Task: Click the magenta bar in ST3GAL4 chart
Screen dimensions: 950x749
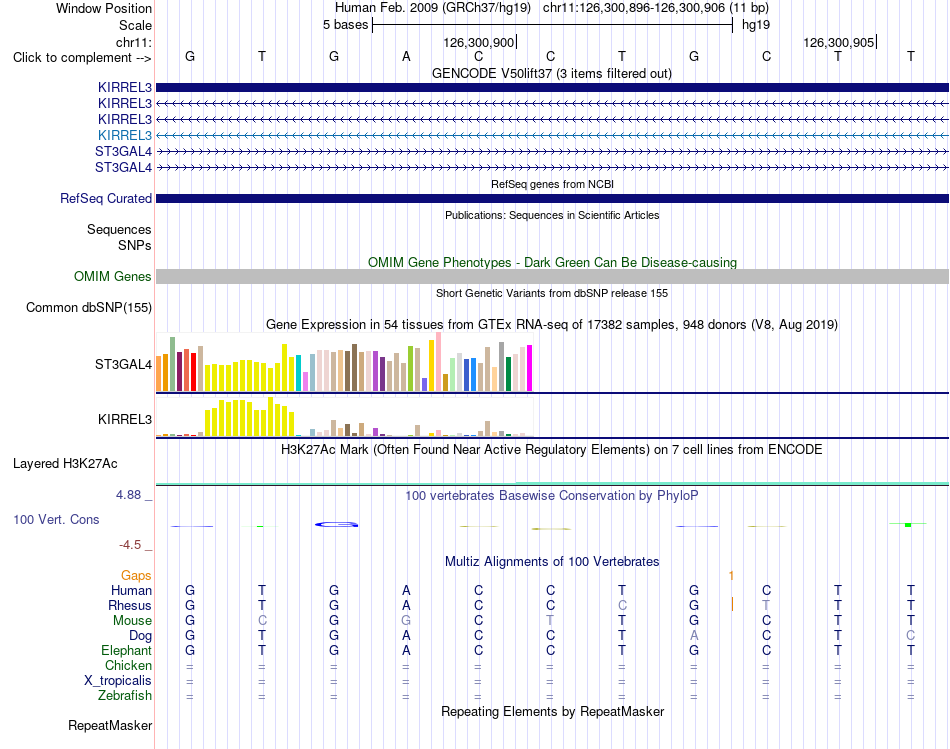Action: 530,368
